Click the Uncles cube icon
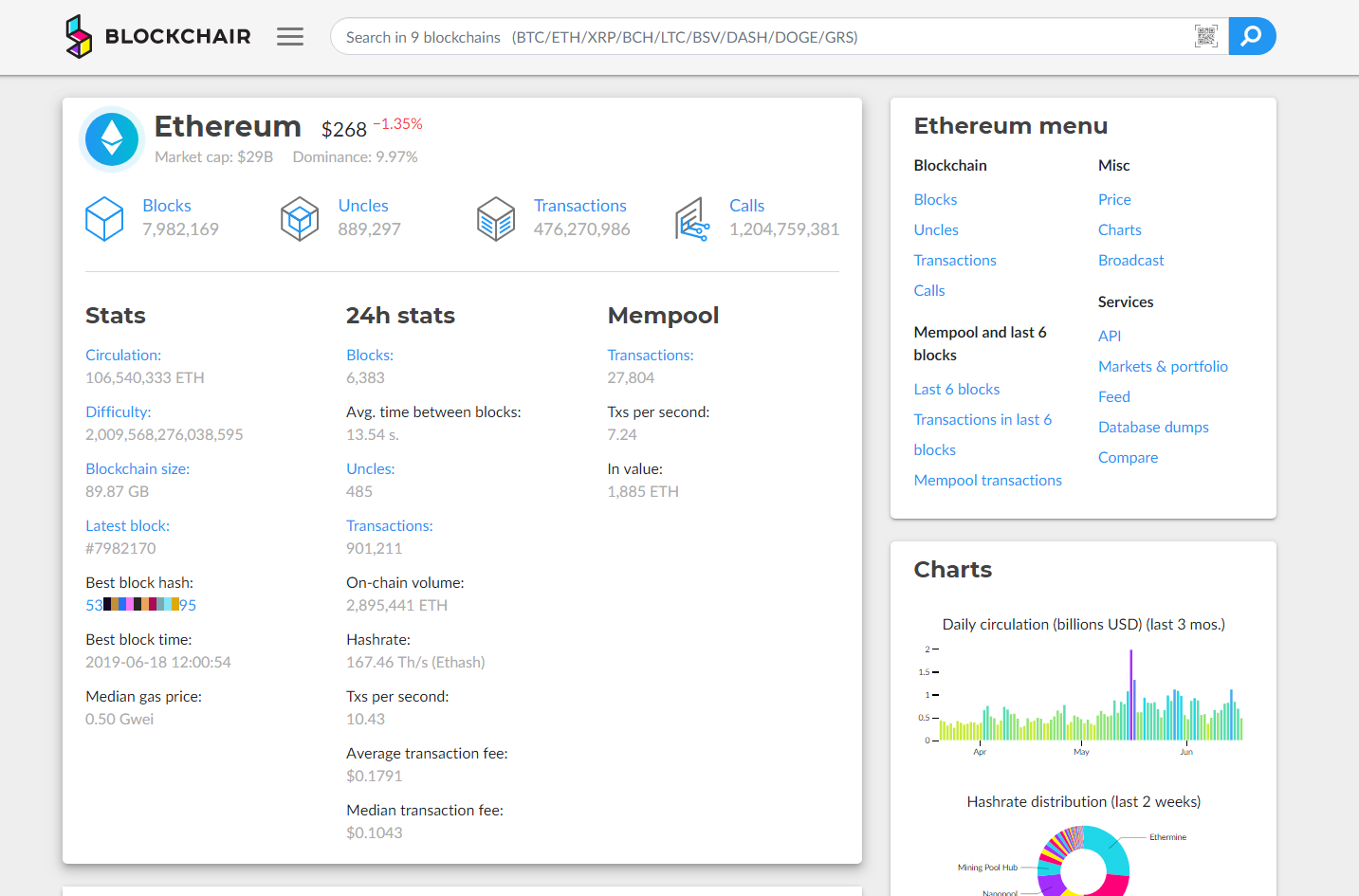 pos(300,218)
